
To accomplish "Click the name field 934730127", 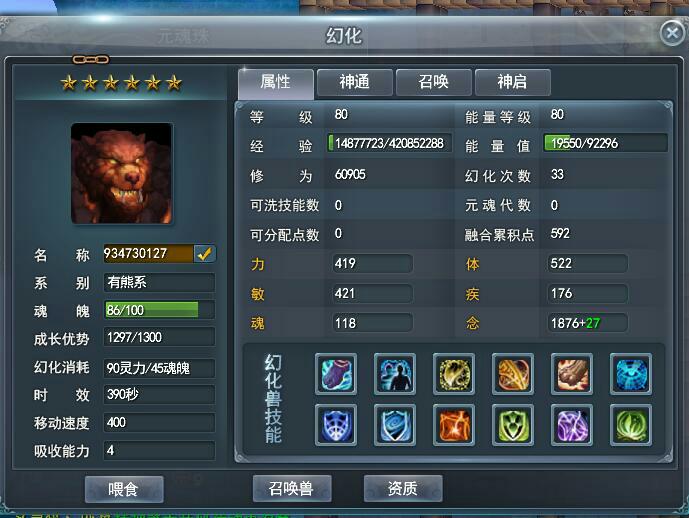I will [x=148, y=254].
